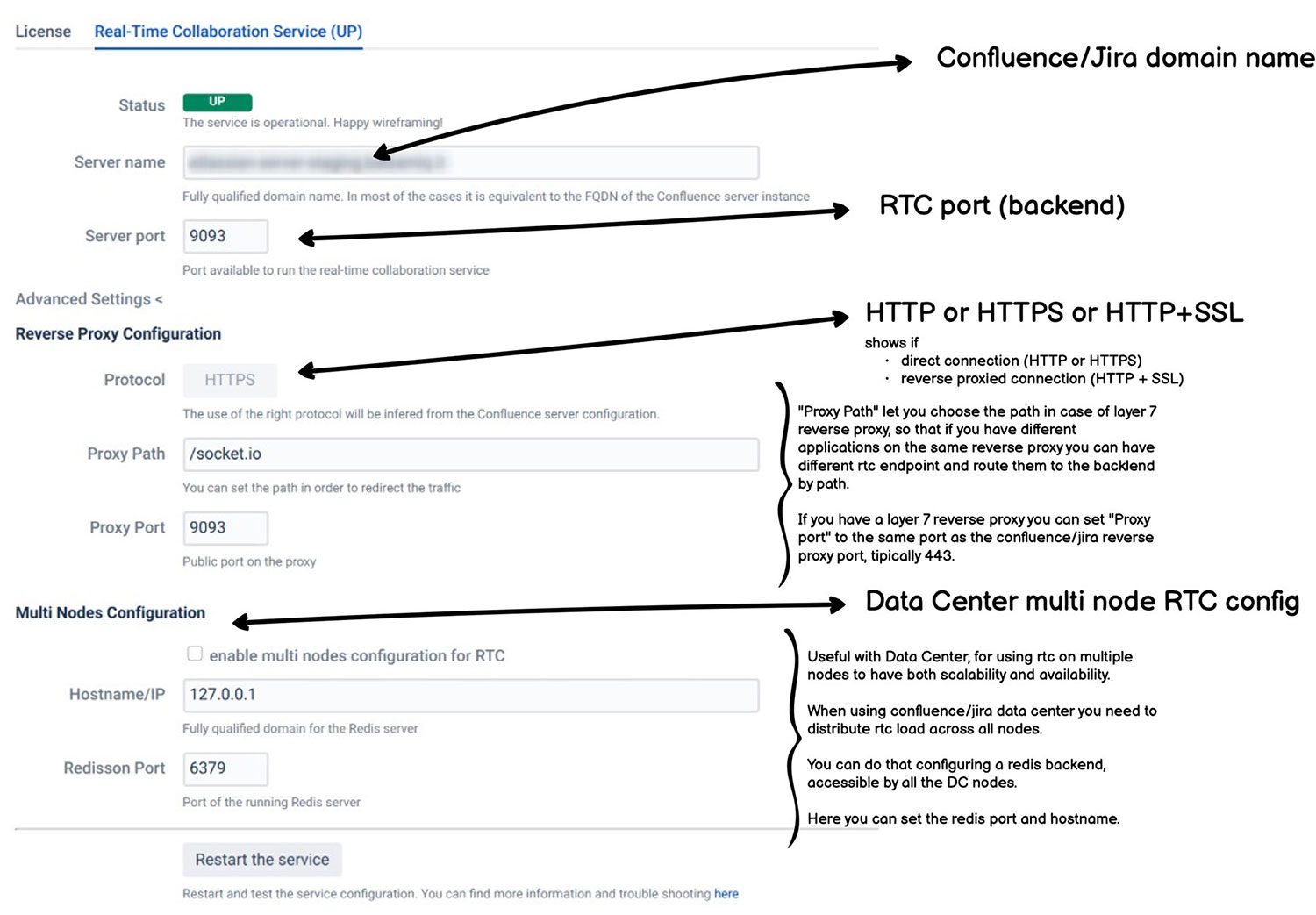1316x915 pixels.
Task: Collapse the Advanced Settings section
Action: 89,299
